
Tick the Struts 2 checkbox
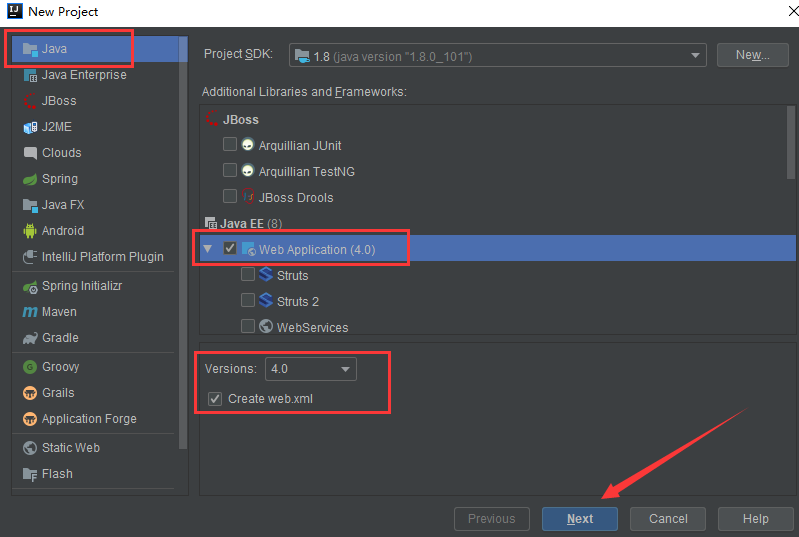[248, 300]
